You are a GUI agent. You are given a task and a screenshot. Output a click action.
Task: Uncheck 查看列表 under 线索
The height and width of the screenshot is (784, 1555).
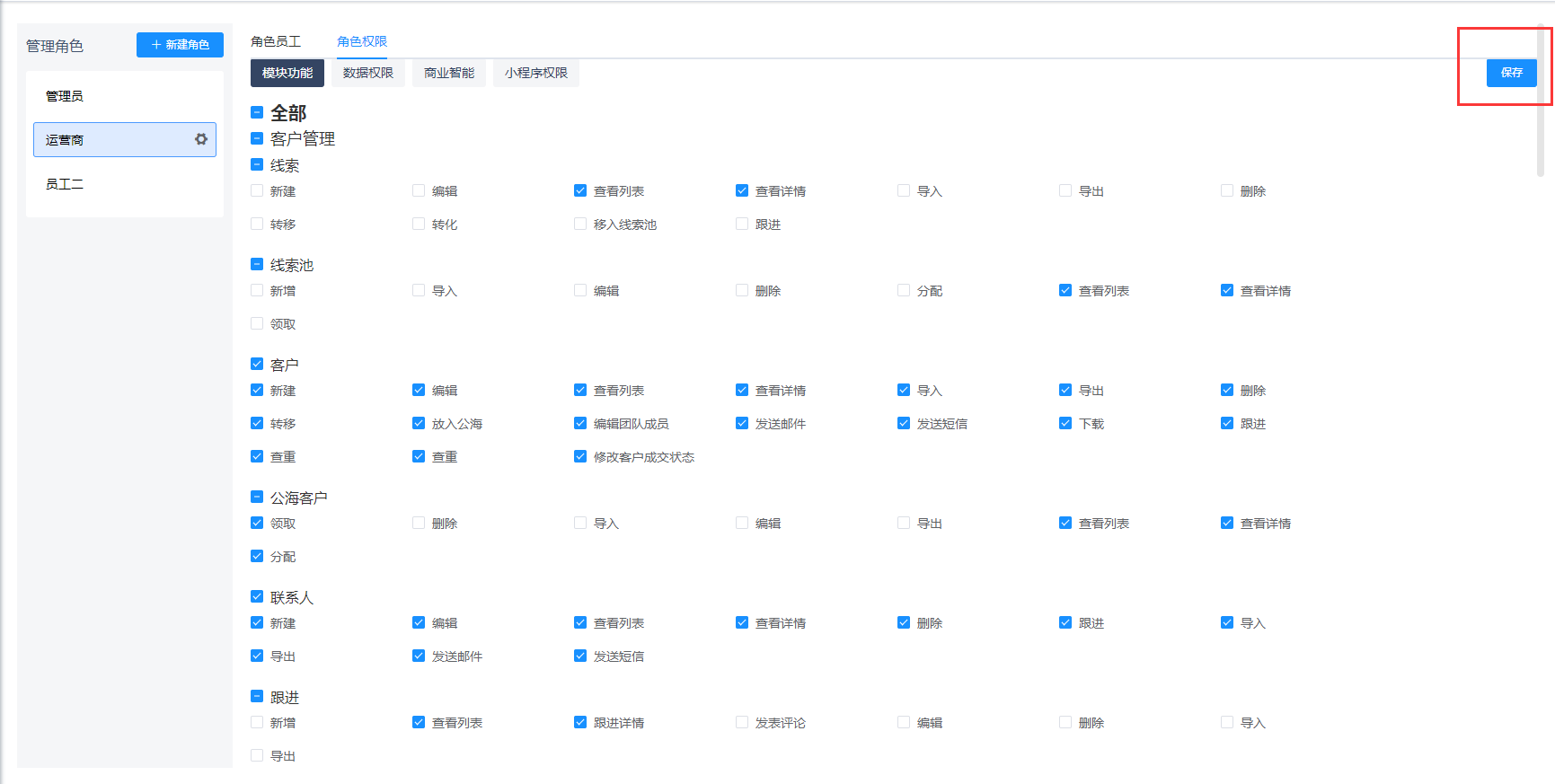tap(580, 191)
